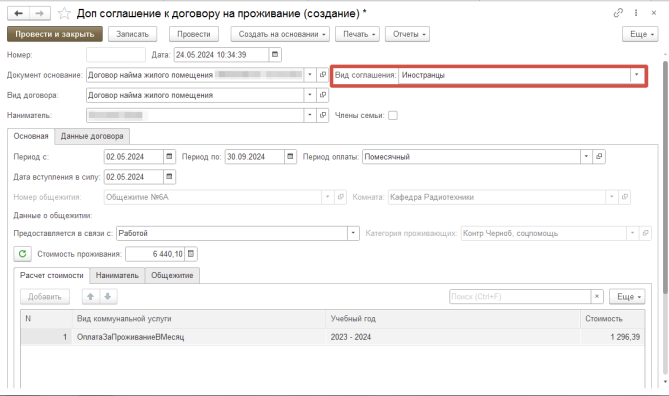Expand the Документ основание dropdown arrow
The height and width of the screenshot is (396, 669).
(x=310, y=75)
